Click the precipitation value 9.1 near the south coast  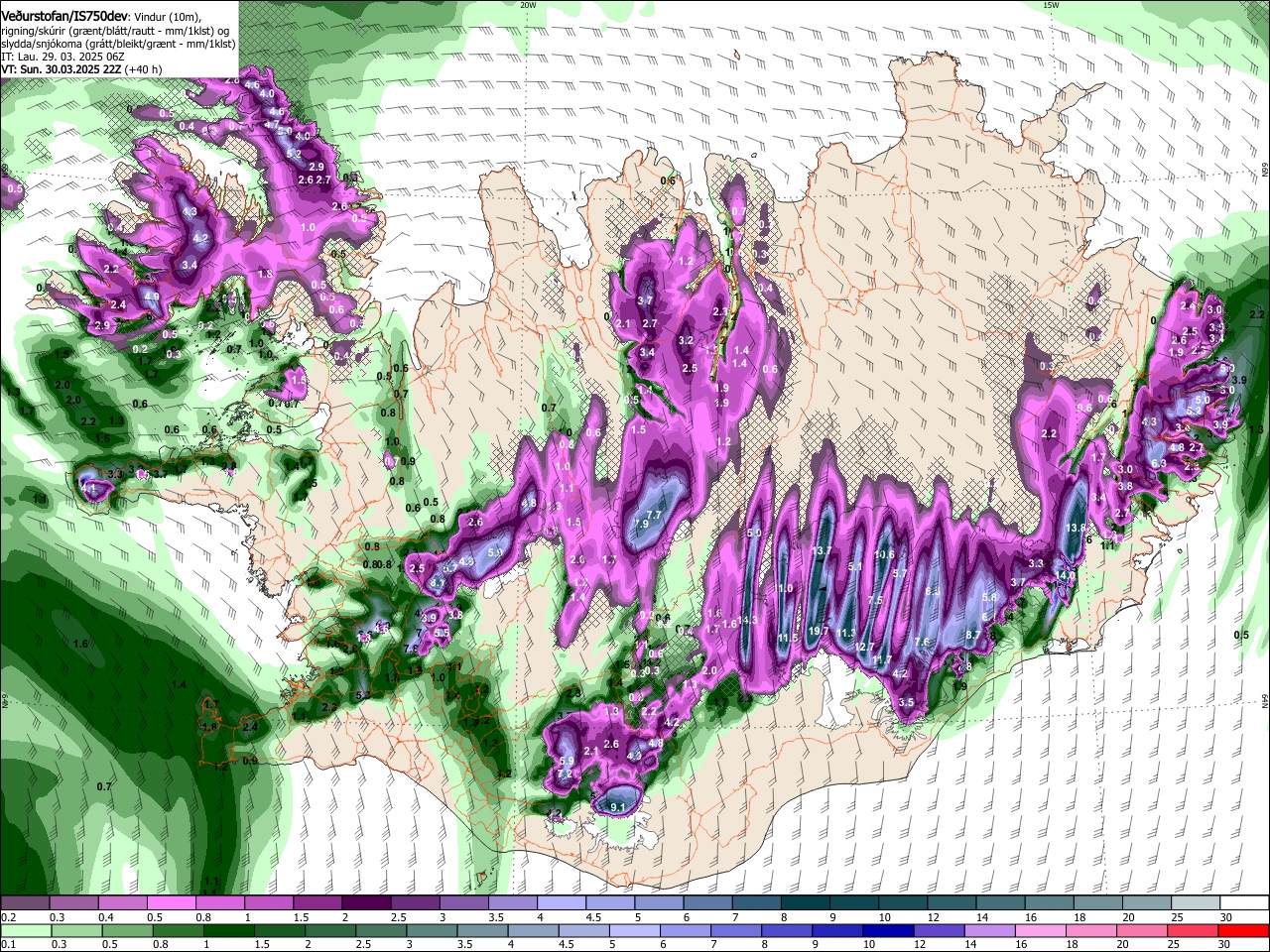click(617, 808)
